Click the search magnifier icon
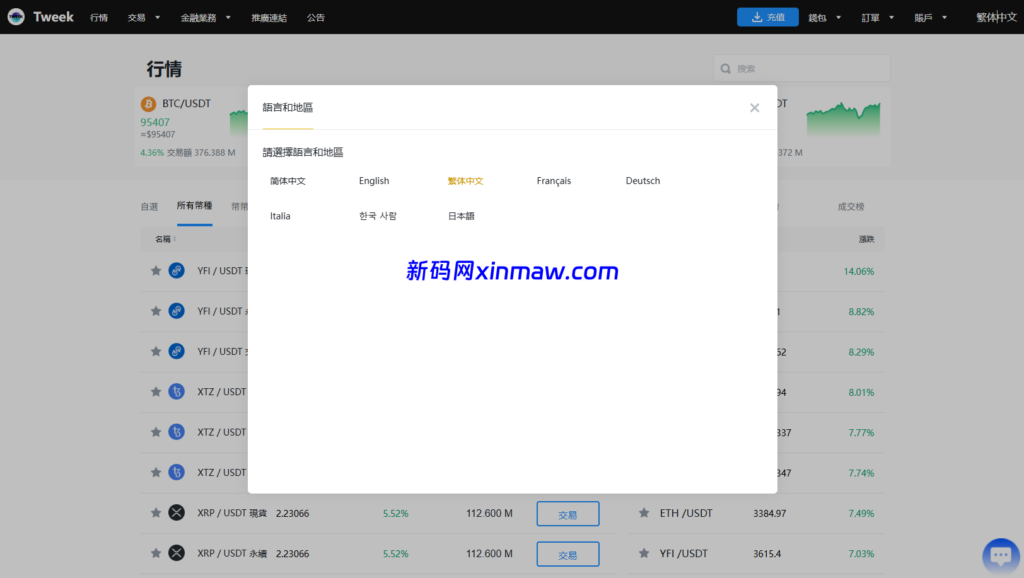This screenshot has height=578, width=1024. coord(725,68)
